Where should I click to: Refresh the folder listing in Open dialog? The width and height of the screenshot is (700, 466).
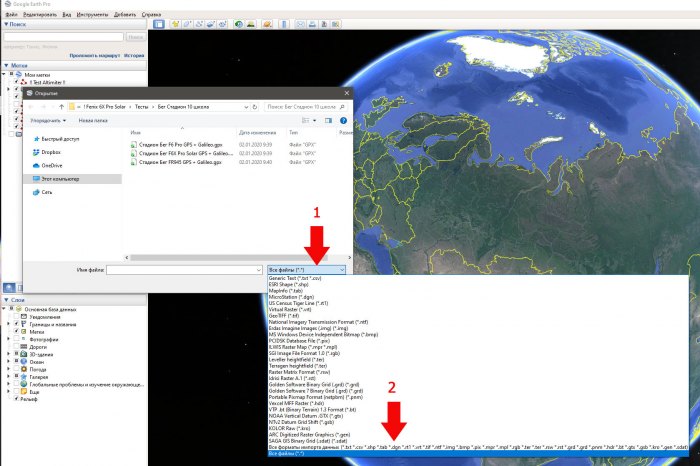click(x=255, y=107)
